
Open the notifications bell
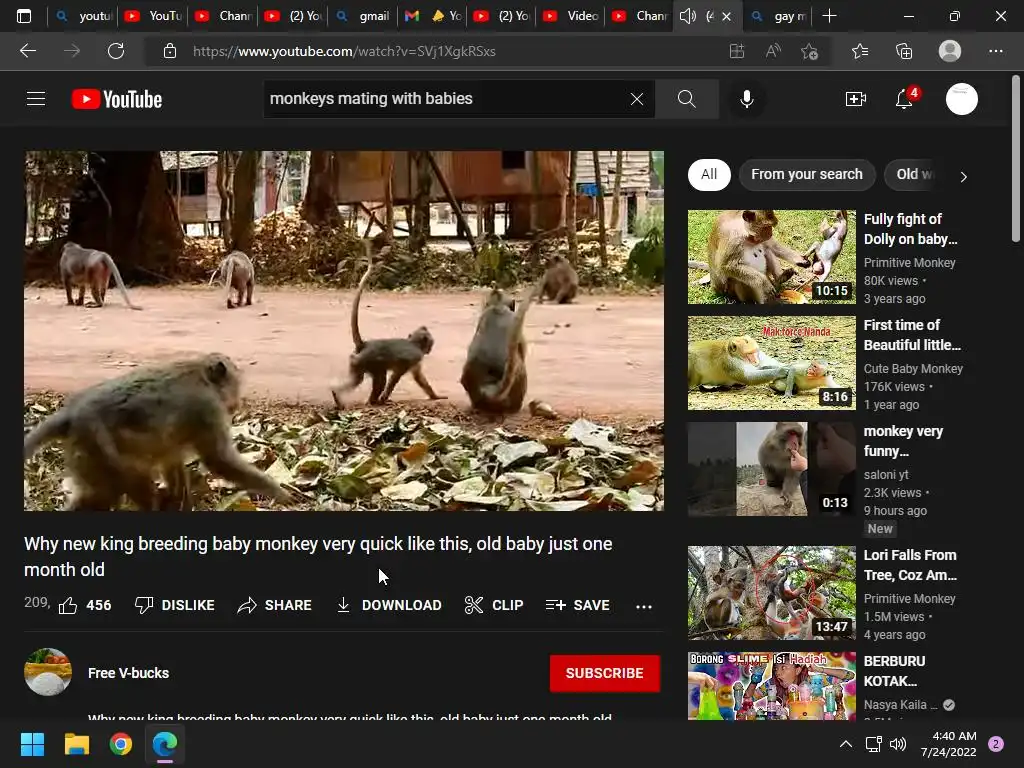pyautogui.click(x=904, y=99)
